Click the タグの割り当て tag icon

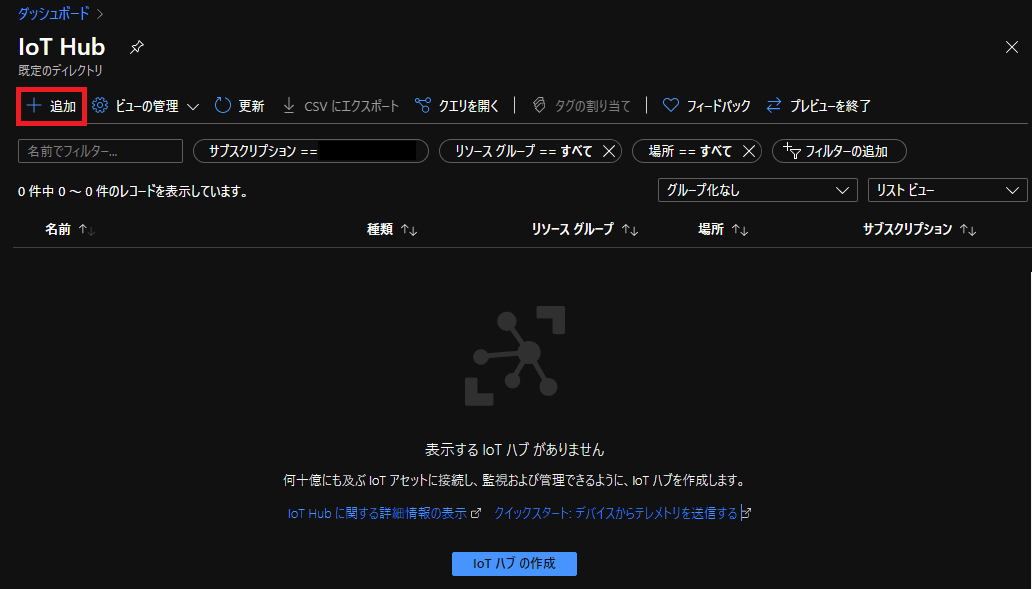539,105
